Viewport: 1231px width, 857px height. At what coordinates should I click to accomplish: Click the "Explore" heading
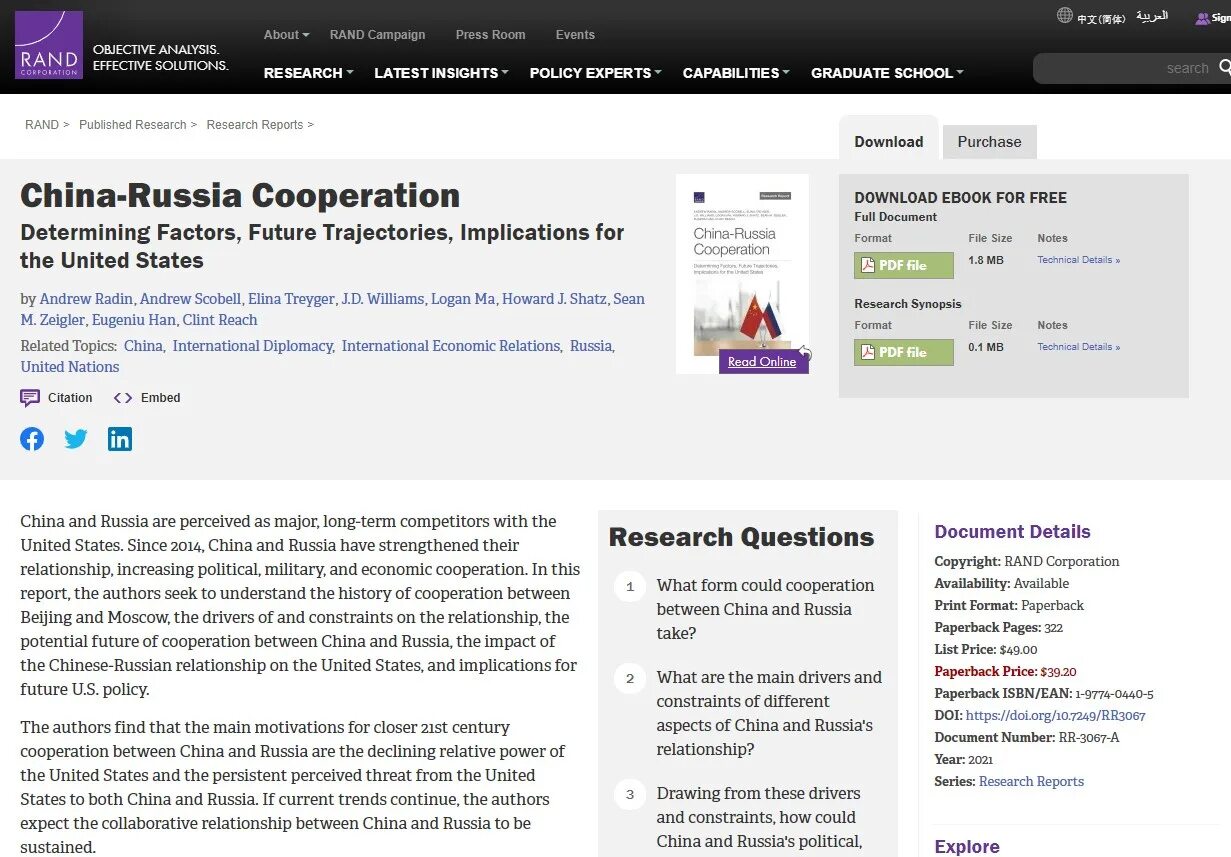pyautogui.click(x=967, y=847)
